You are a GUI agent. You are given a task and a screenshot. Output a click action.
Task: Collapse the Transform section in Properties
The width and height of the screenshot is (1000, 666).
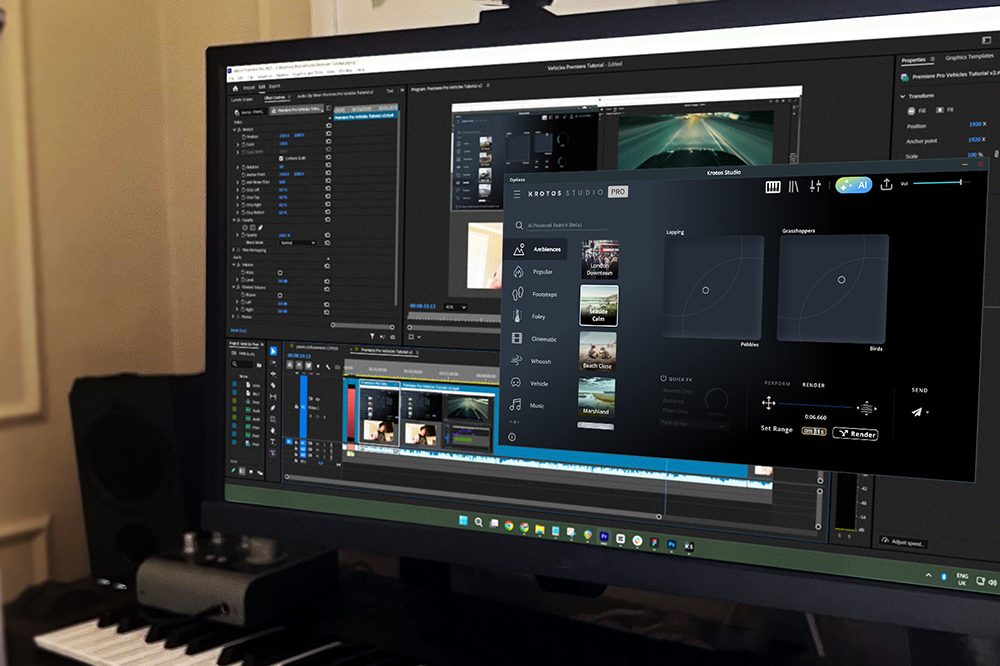[902, 96]
